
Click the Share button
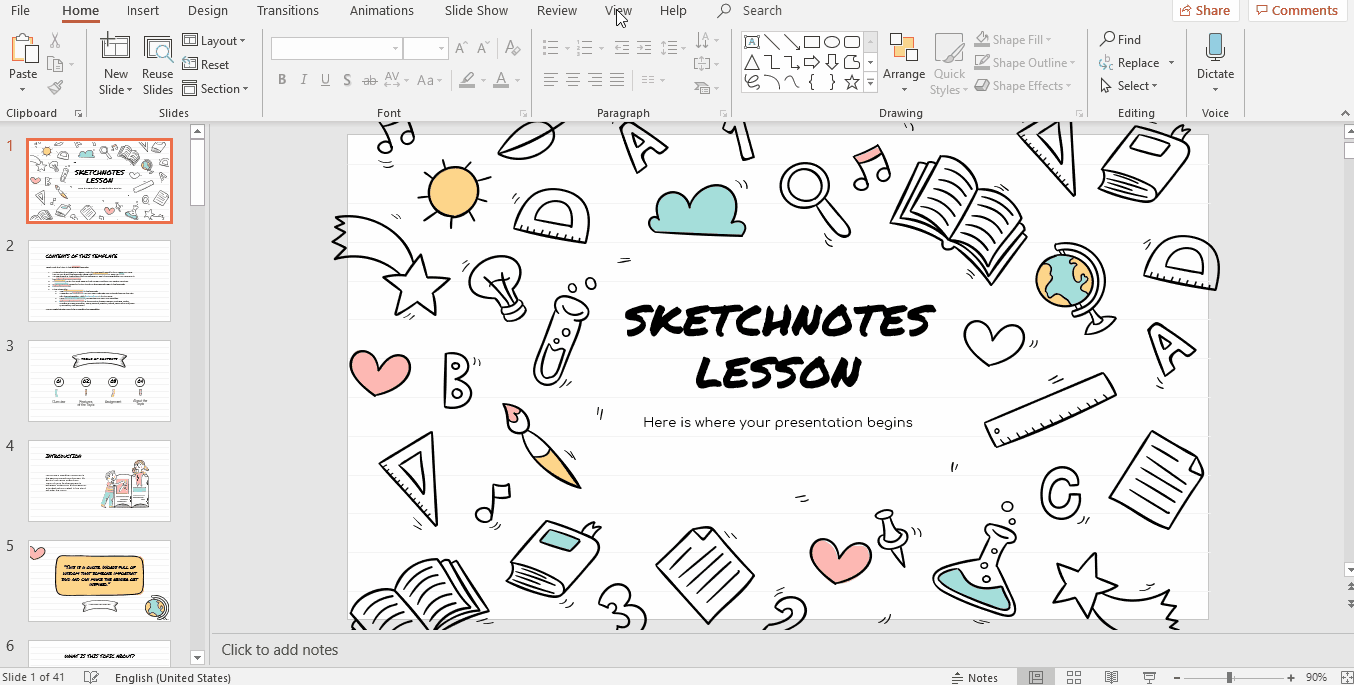[1204, 10]
